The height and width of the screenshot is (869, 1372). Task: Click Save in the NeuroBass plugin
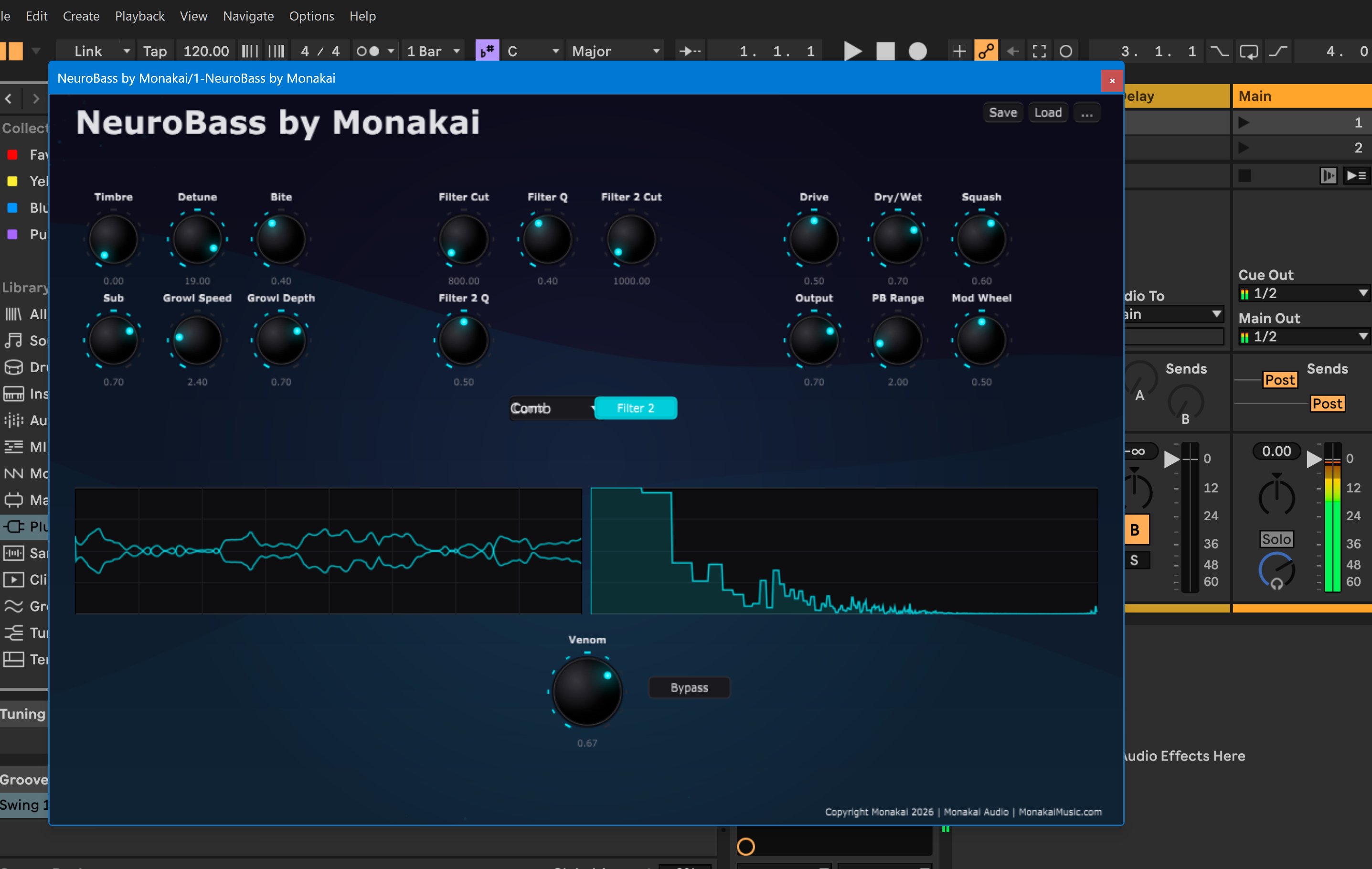[1003, 113]
